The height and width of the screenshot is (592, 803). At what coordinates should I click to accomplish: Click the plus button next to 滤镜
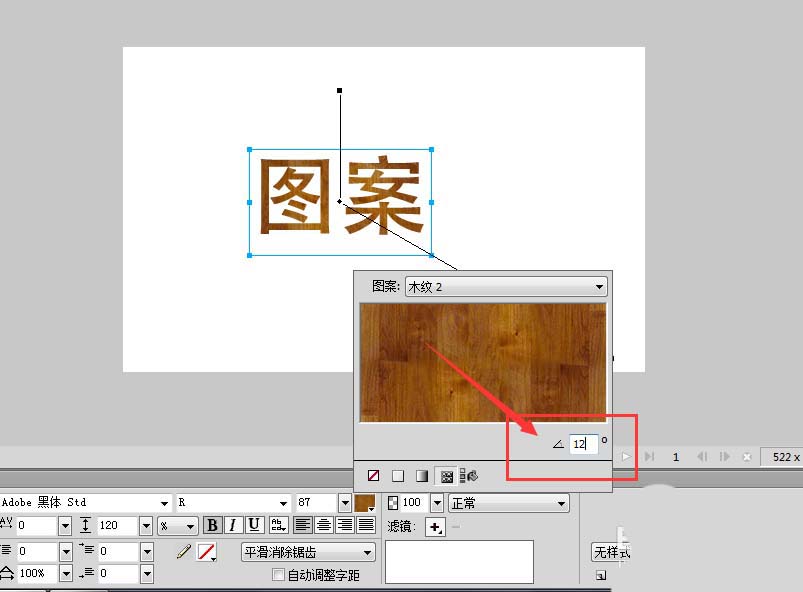(434, 527)
